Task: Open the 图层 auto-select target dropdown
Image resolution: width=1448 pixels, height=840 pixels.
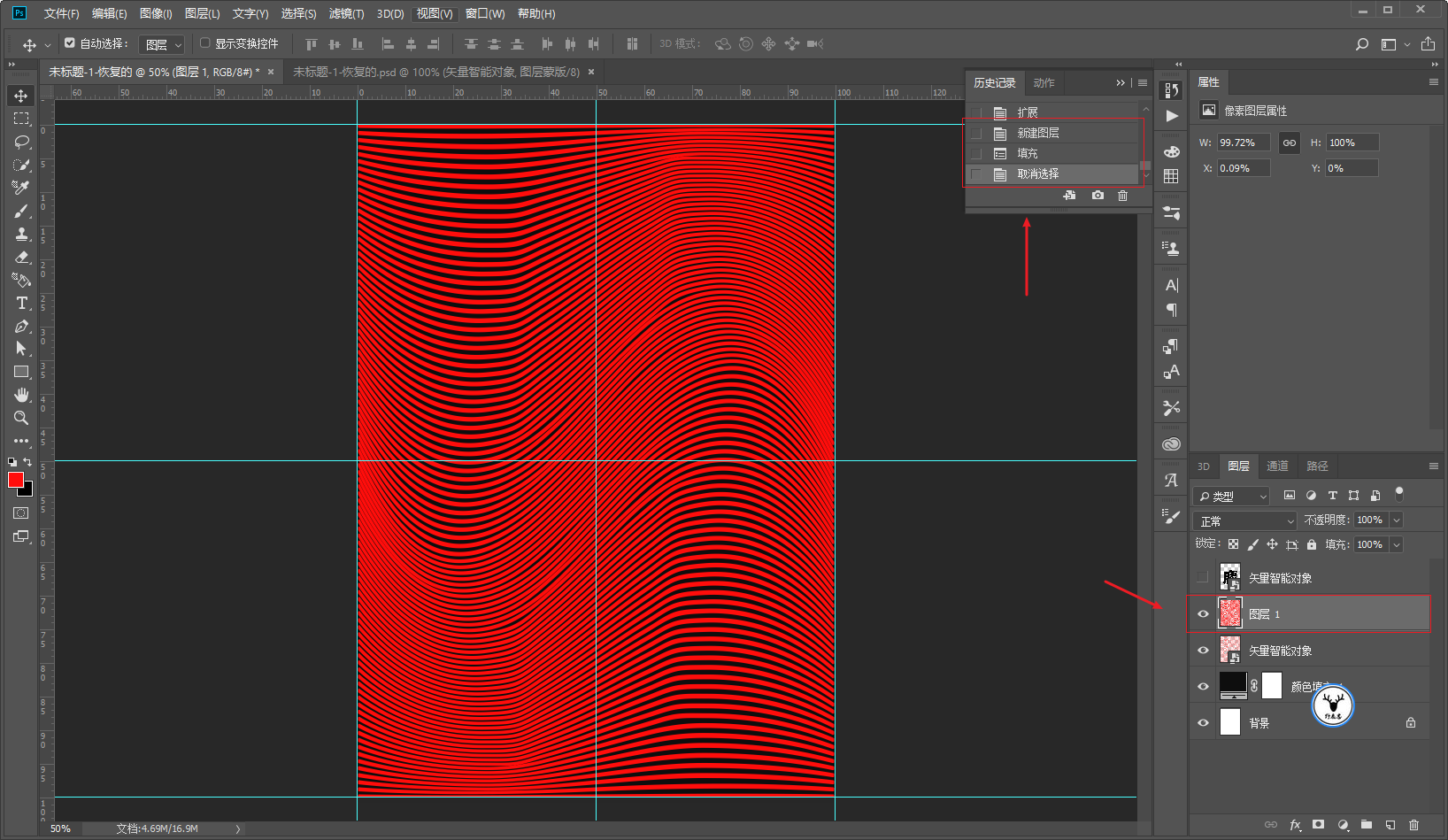Action: coord(162,44)
